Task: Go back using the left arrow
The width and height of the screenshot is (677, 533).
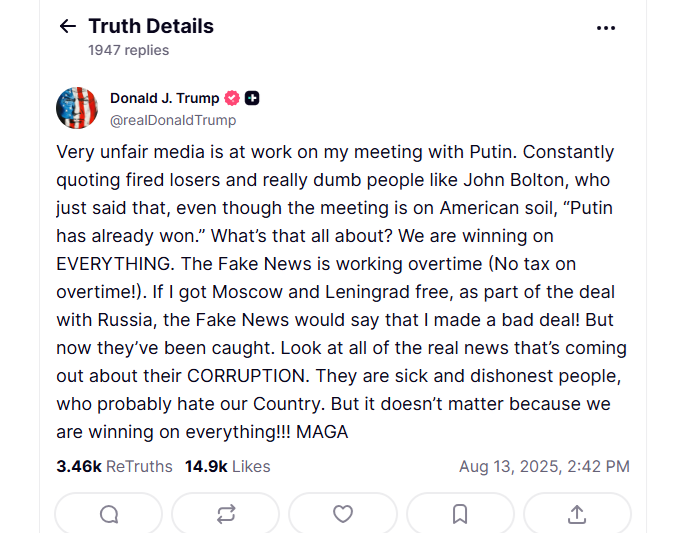Action: pyautogui.click(x=68, y=27)
